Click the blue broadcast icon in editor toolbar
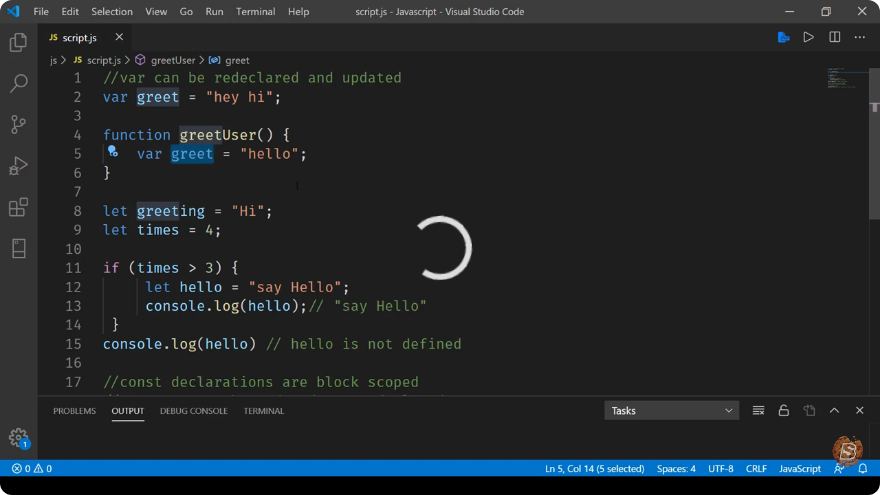Image resolution: width=880 pixels, height=495 pixels. click(x=783, y=38)
